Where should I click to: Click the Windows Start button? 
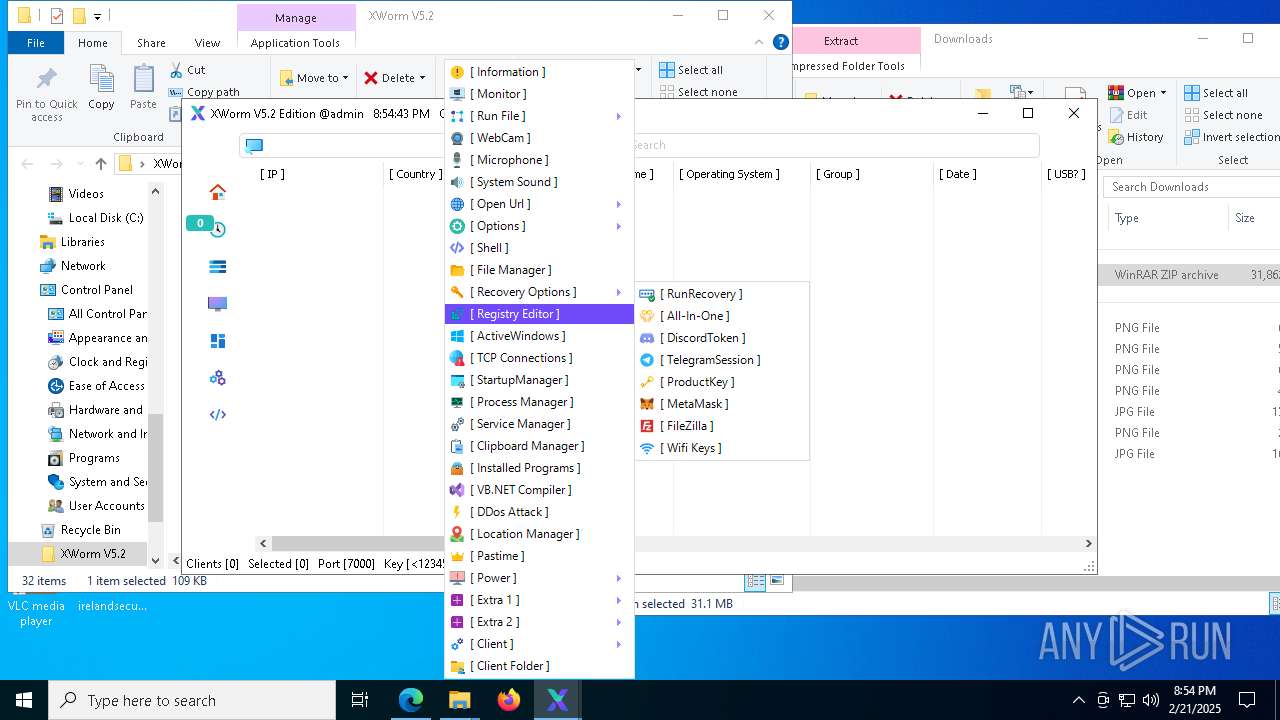pos(24,700)
